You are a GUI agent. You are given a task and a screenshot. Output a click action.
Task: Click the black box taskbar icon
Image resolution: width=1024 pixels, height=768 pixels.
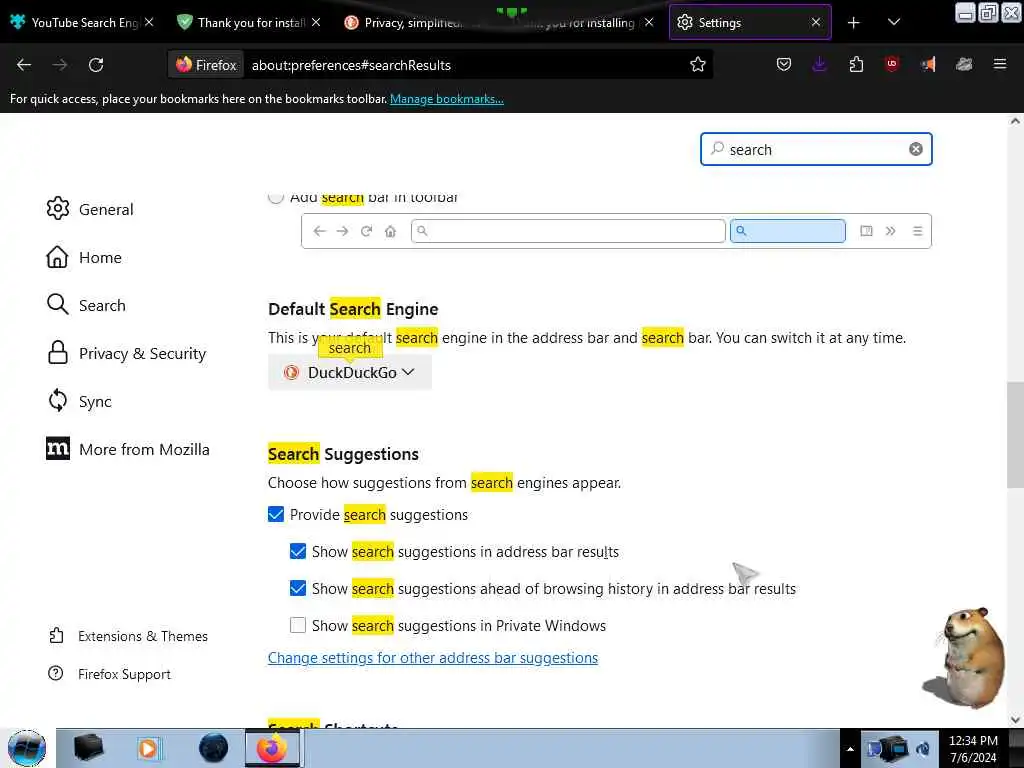88,748
